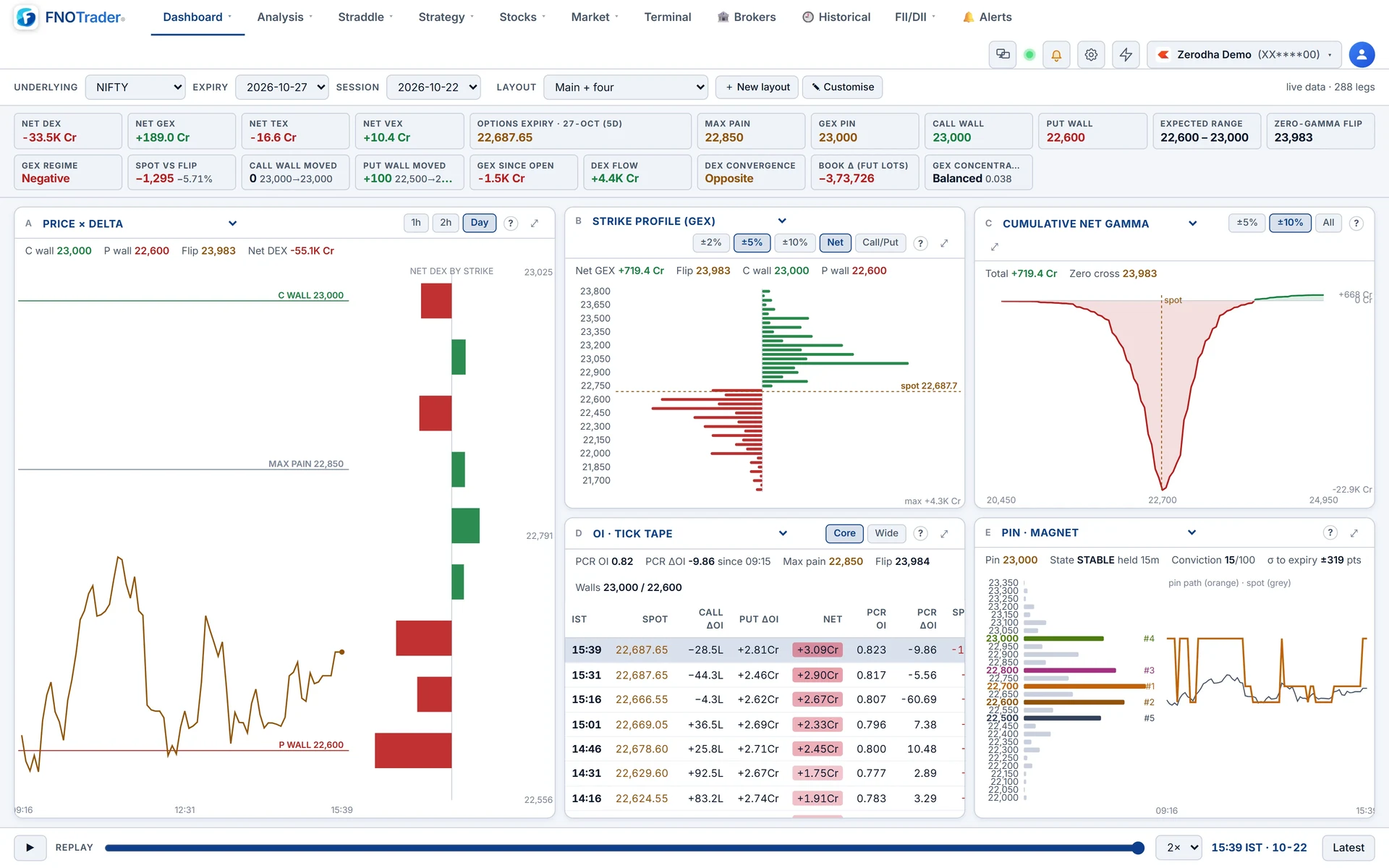Open the Stocks menu
1389x868 pixels.
522,17
